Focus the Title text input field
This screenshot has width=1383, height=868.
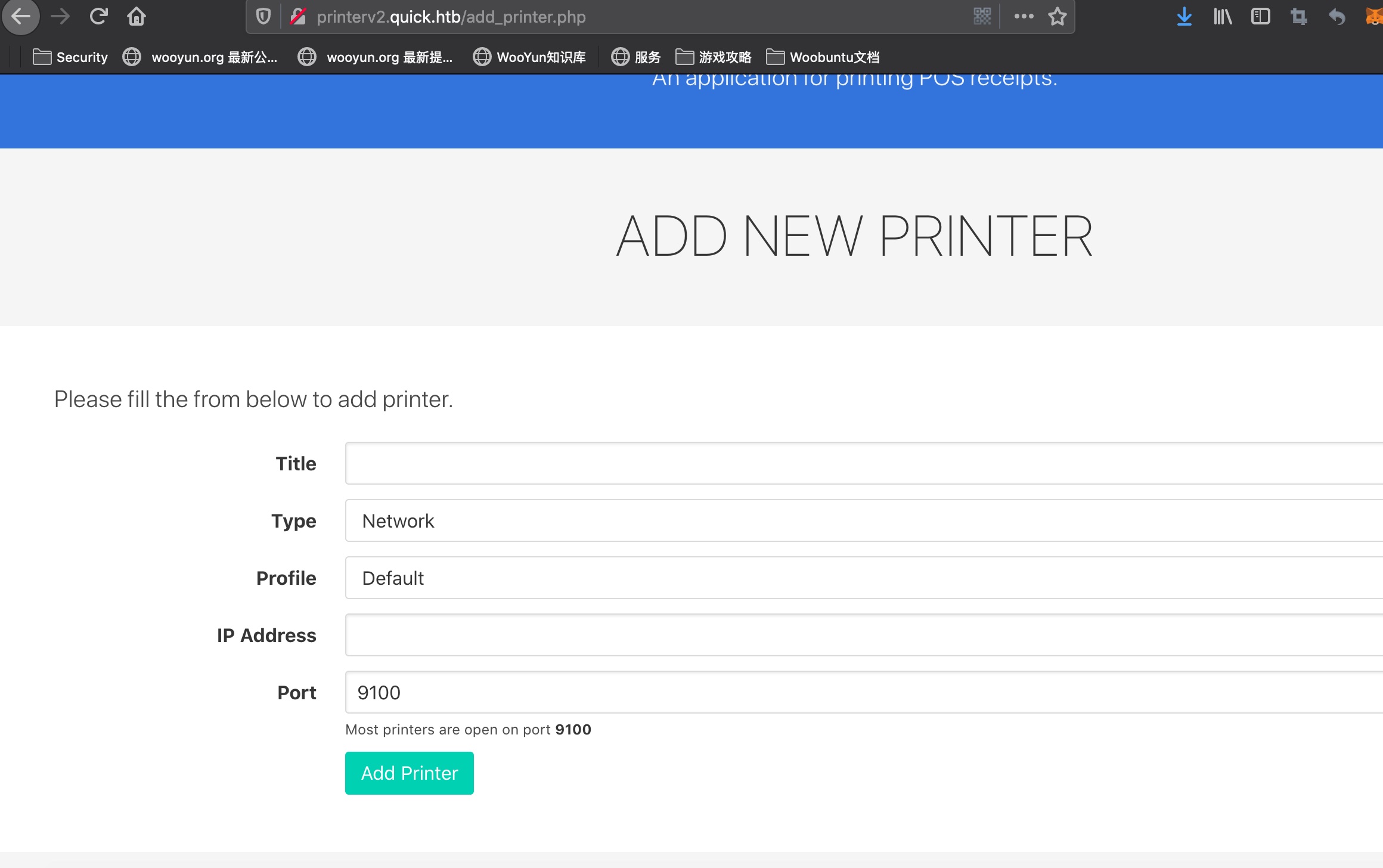click(x=863, y=464)
